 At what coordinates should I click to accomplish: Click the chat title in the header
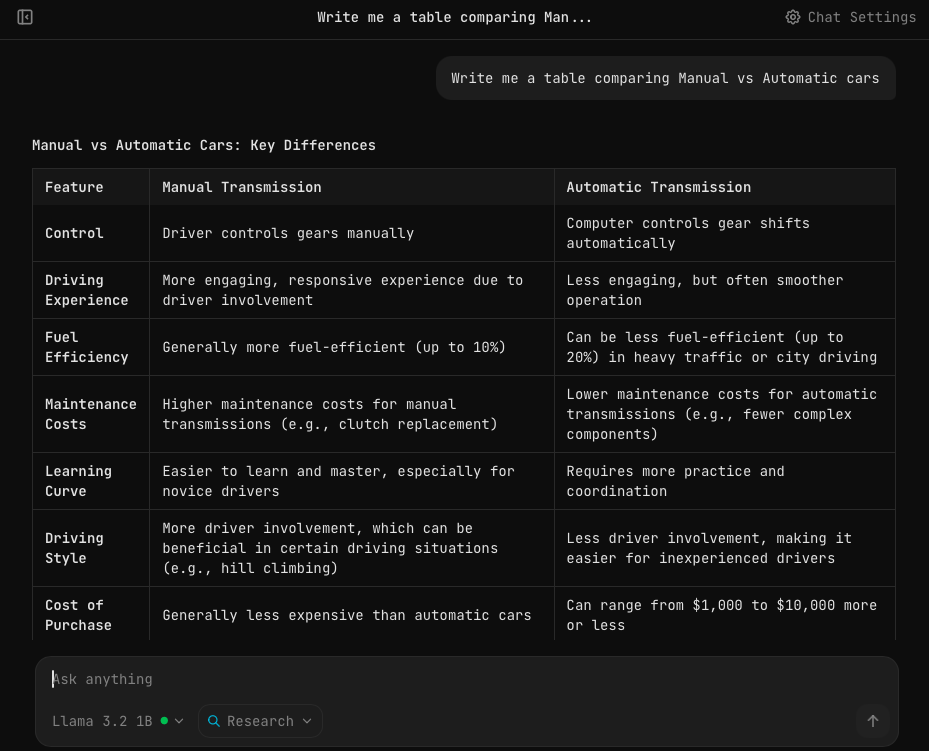click(454, 17)
